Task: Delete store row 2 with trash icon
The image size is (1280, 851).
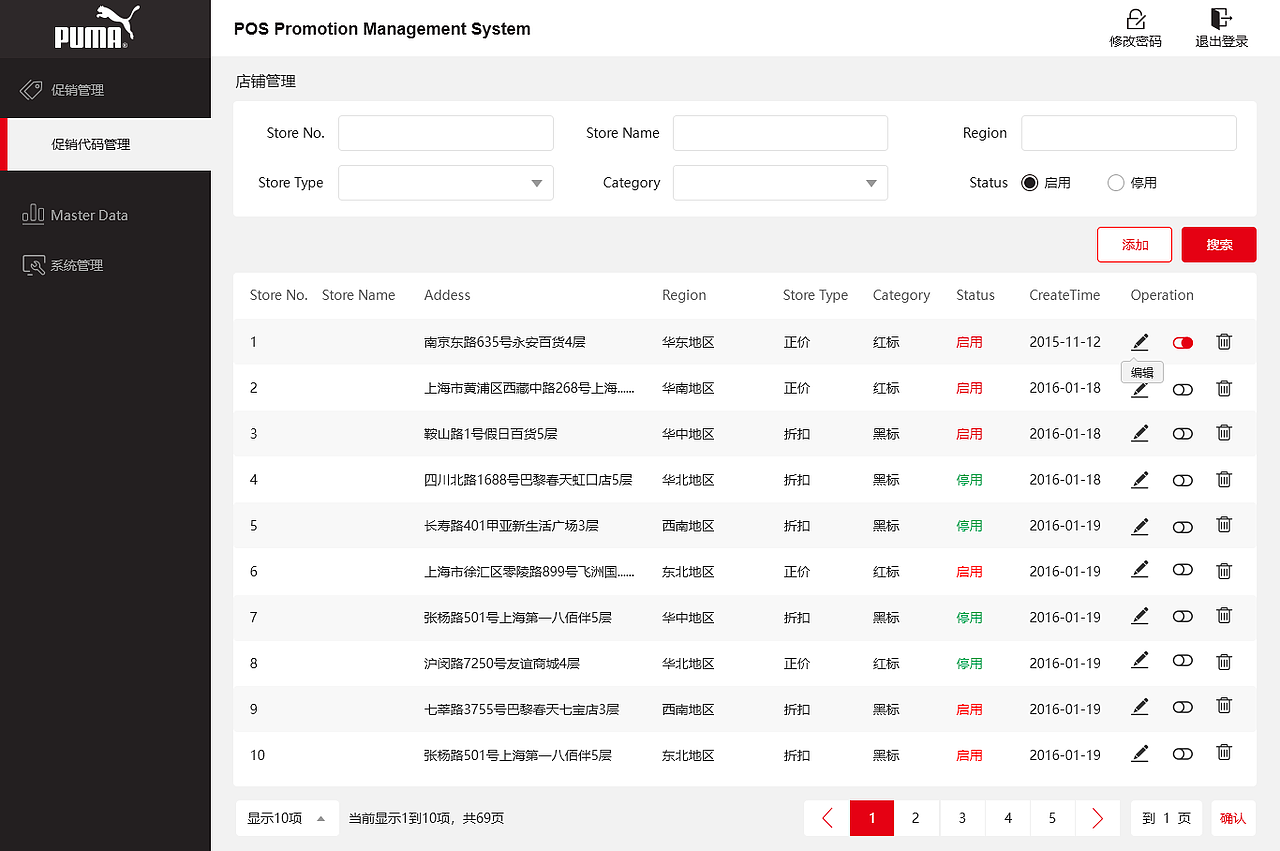Action: (1224, 388)
